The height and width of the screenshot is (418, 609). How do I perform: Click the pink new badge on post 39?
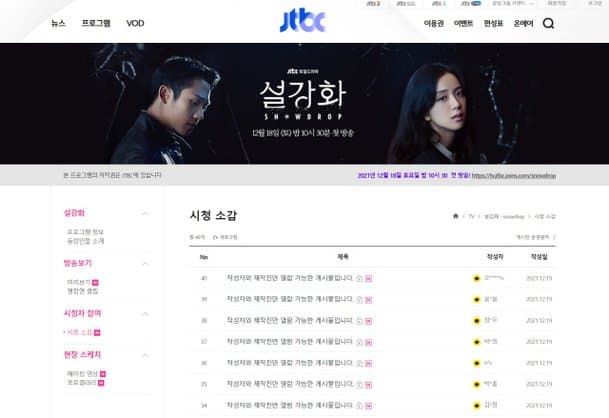369,300
